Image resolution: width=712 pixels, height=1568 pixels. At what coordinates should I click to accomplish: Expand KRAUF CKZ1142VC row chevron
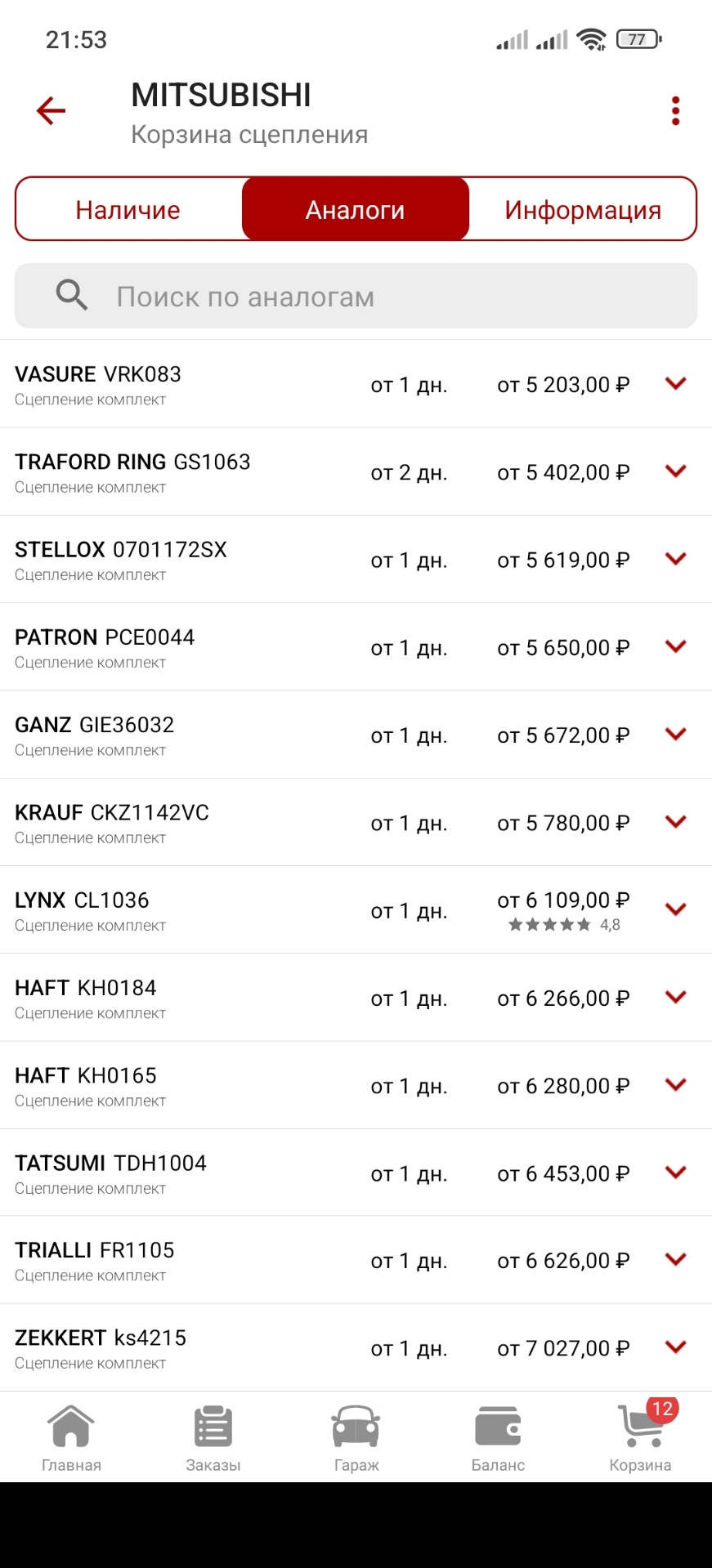point(675,821)
